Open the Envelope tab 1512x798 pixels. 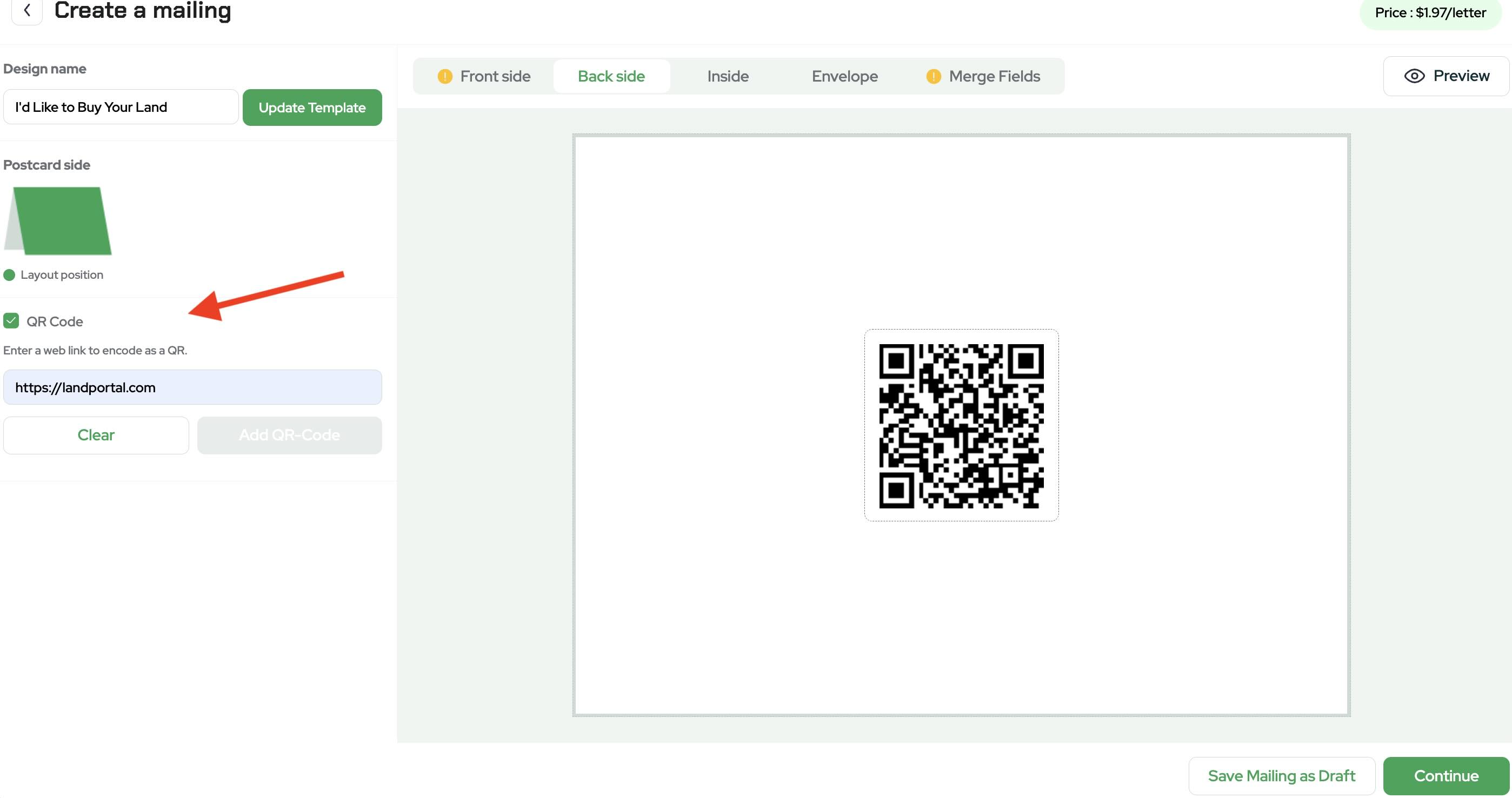click(x=844, y=76)
